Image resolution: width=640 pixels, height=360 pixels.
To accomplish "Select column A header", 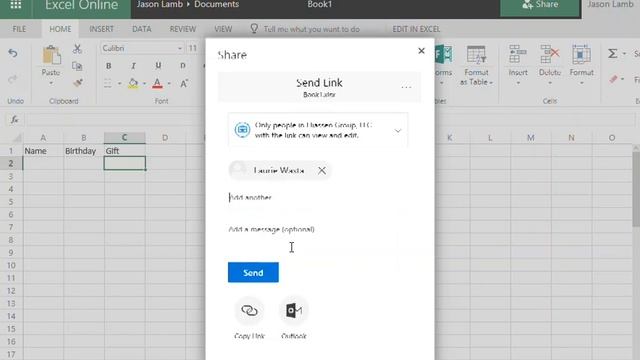I will (43, 138).
